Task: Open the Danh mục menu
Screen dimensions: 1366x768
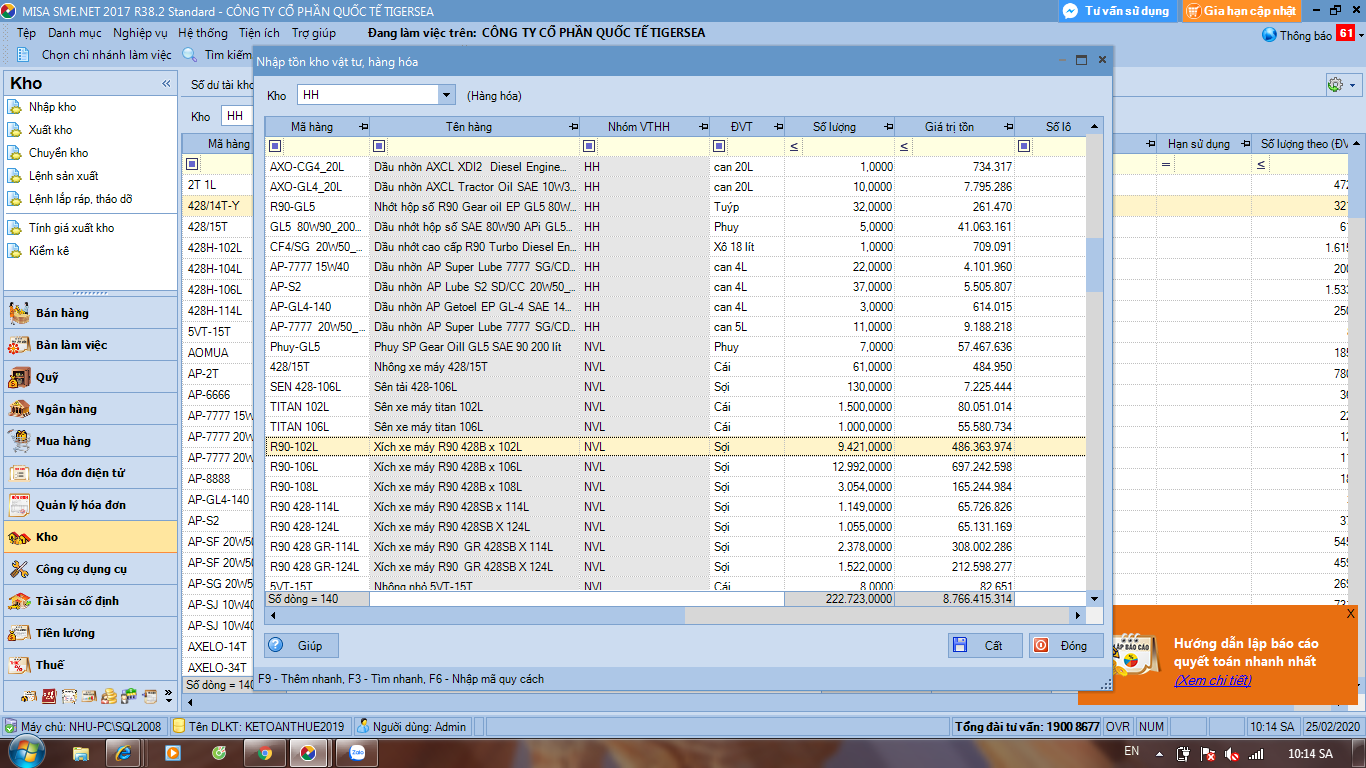Action: [75, 33]
